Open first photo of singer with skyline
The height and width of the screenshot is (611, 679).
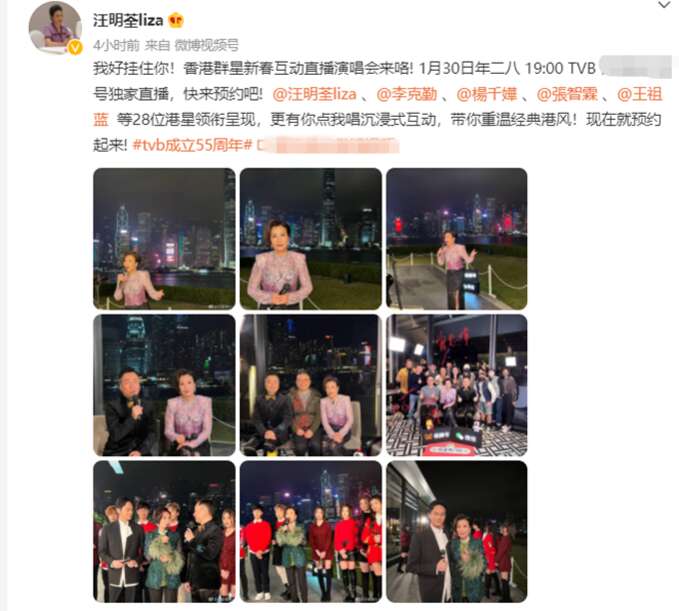click(x=164, y=239)
